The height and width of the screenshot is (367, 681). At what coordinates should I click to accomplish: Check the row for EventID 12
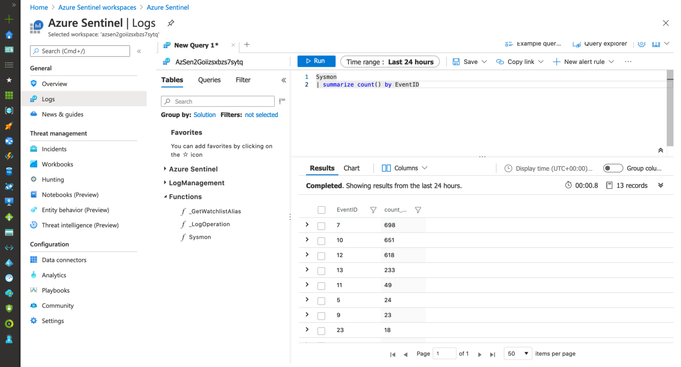tap(321, 256)
